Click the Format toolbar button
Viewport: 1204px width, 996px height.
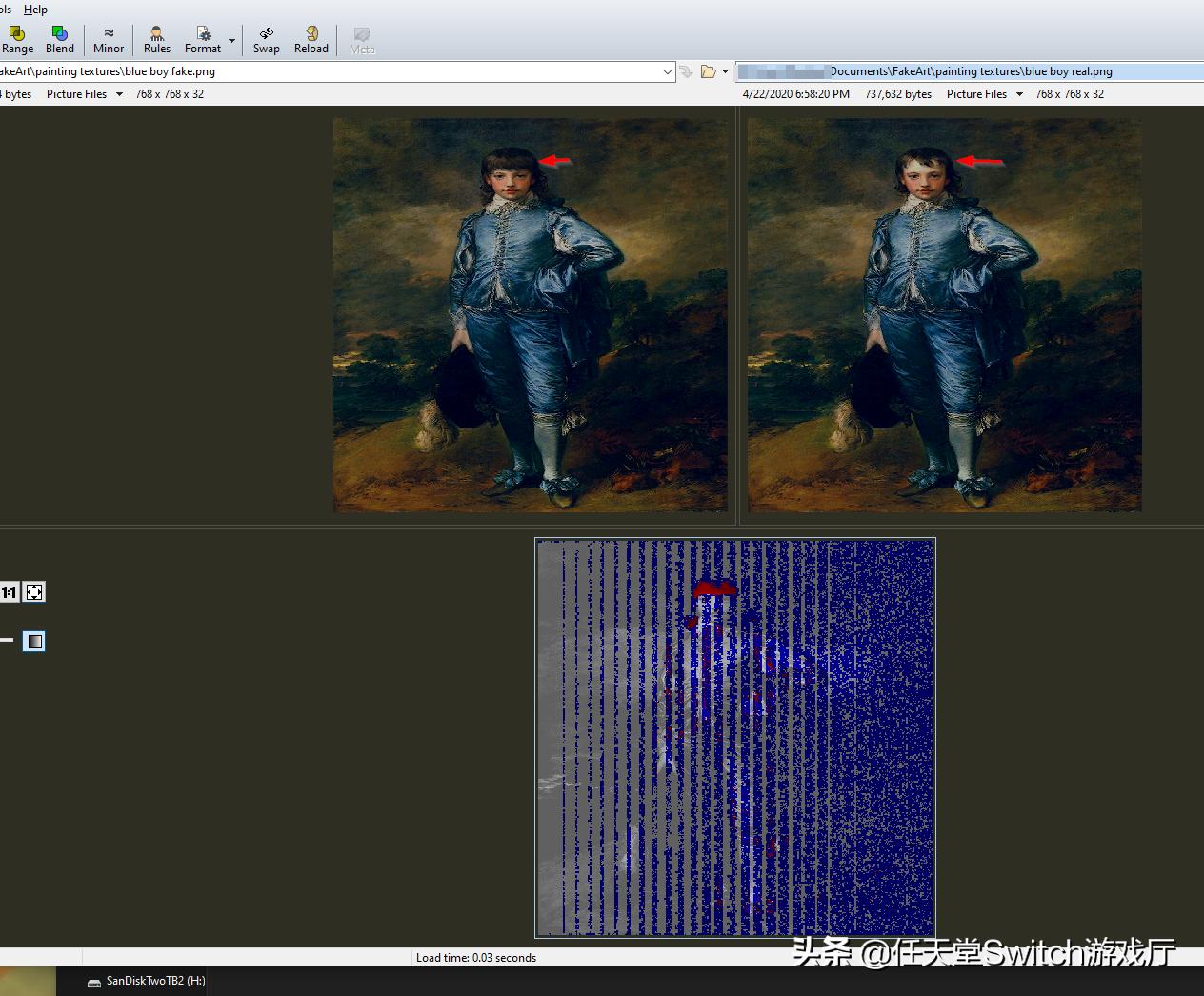202,40
